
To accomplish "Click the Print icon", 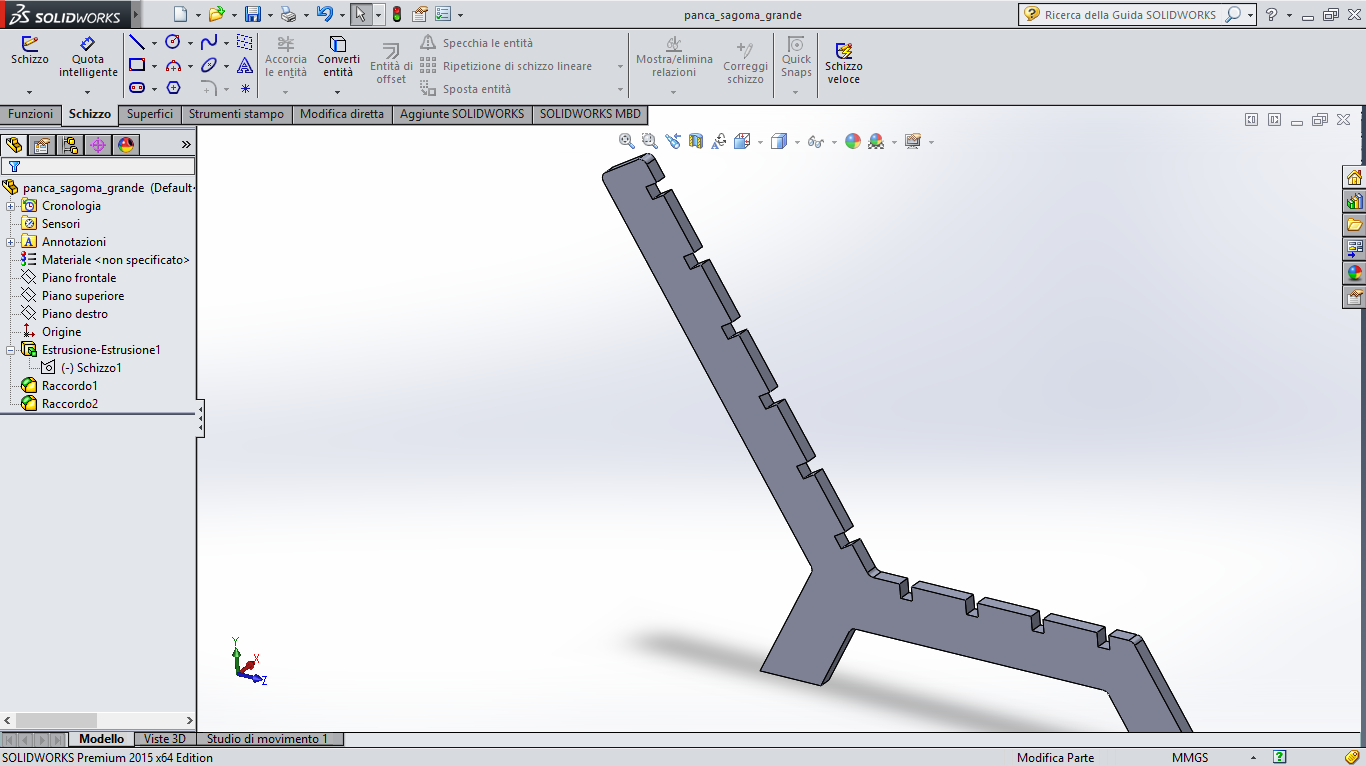I will (x=289, y=14).
